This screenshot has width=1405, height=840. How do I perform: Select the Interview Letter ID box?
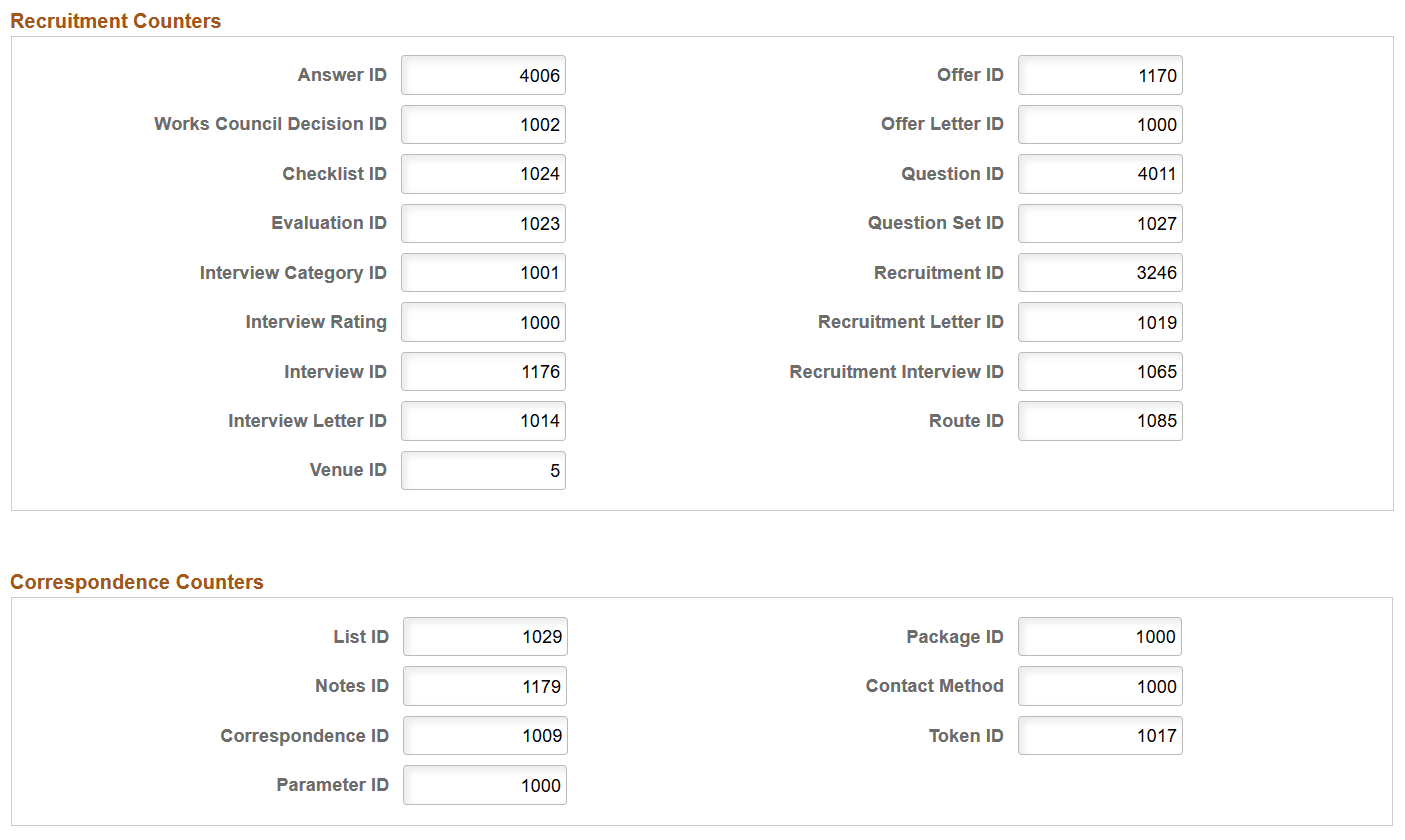pyautogui.click(x=483, y=420)
